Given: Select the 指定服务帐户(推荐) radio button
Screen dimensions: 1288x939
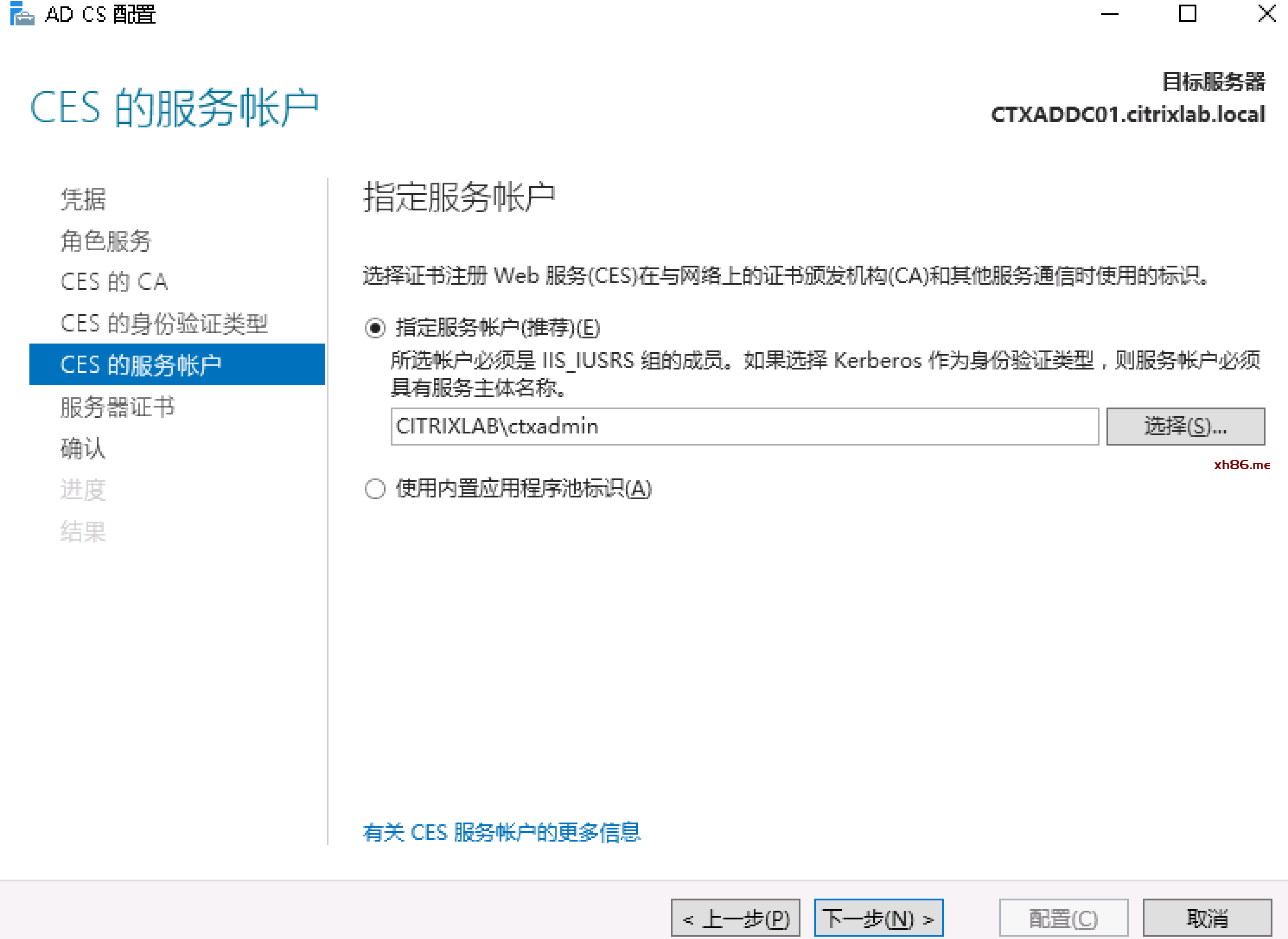Looking at the screenshot, I should tap(375, 328).
